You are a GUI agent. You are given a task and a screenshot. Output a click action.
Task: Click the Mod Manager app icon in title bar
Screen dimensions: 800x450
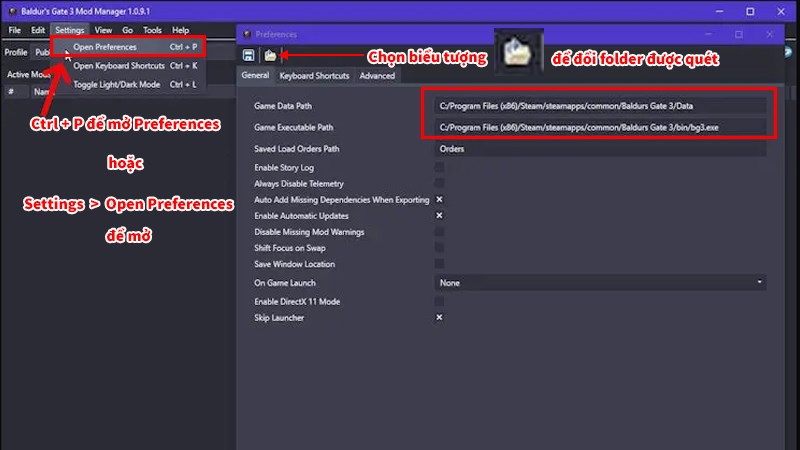click(13, 11)
